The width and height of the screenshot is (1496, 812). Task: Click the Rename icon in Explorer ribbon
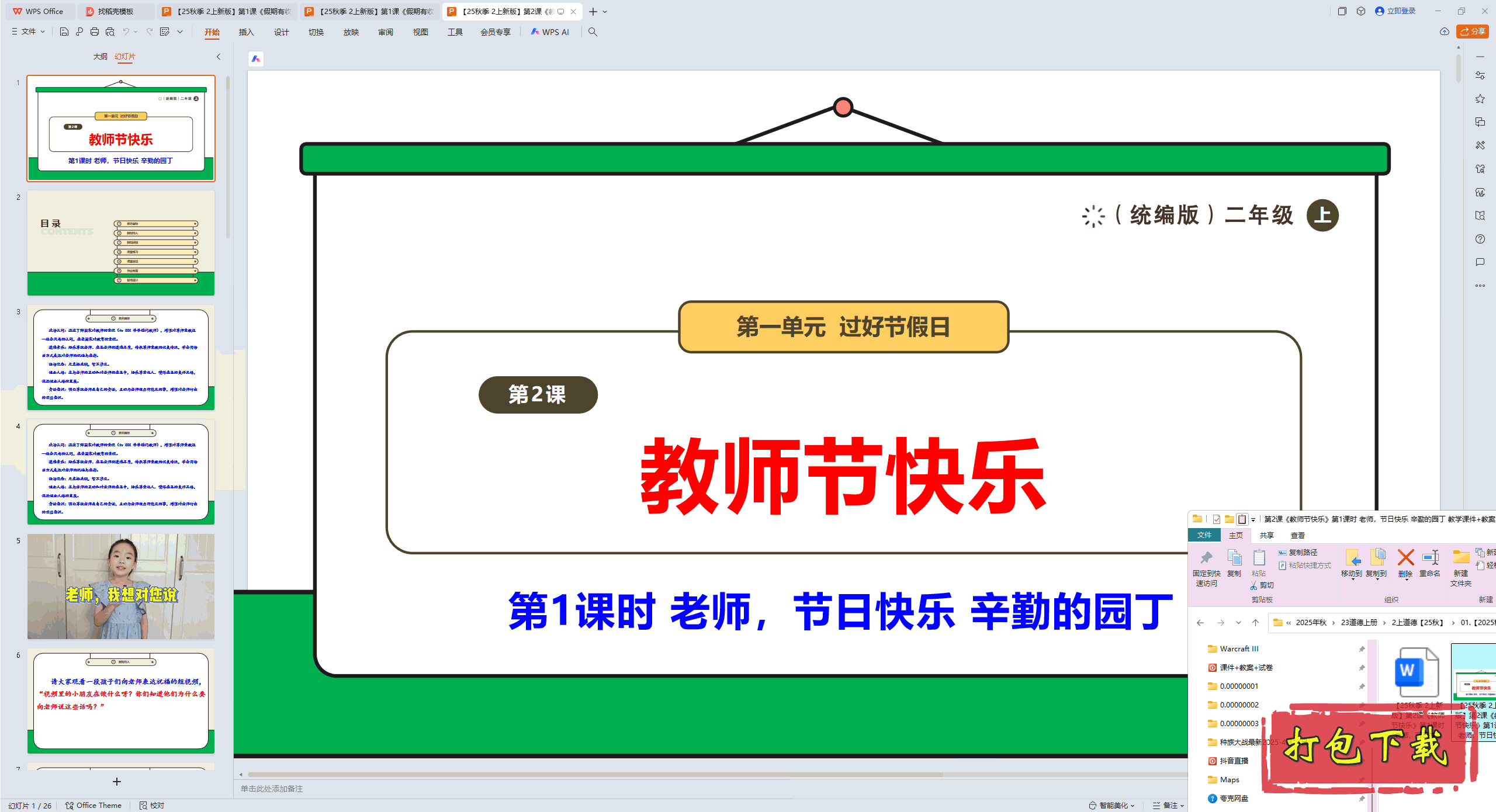coord(1430,558)
